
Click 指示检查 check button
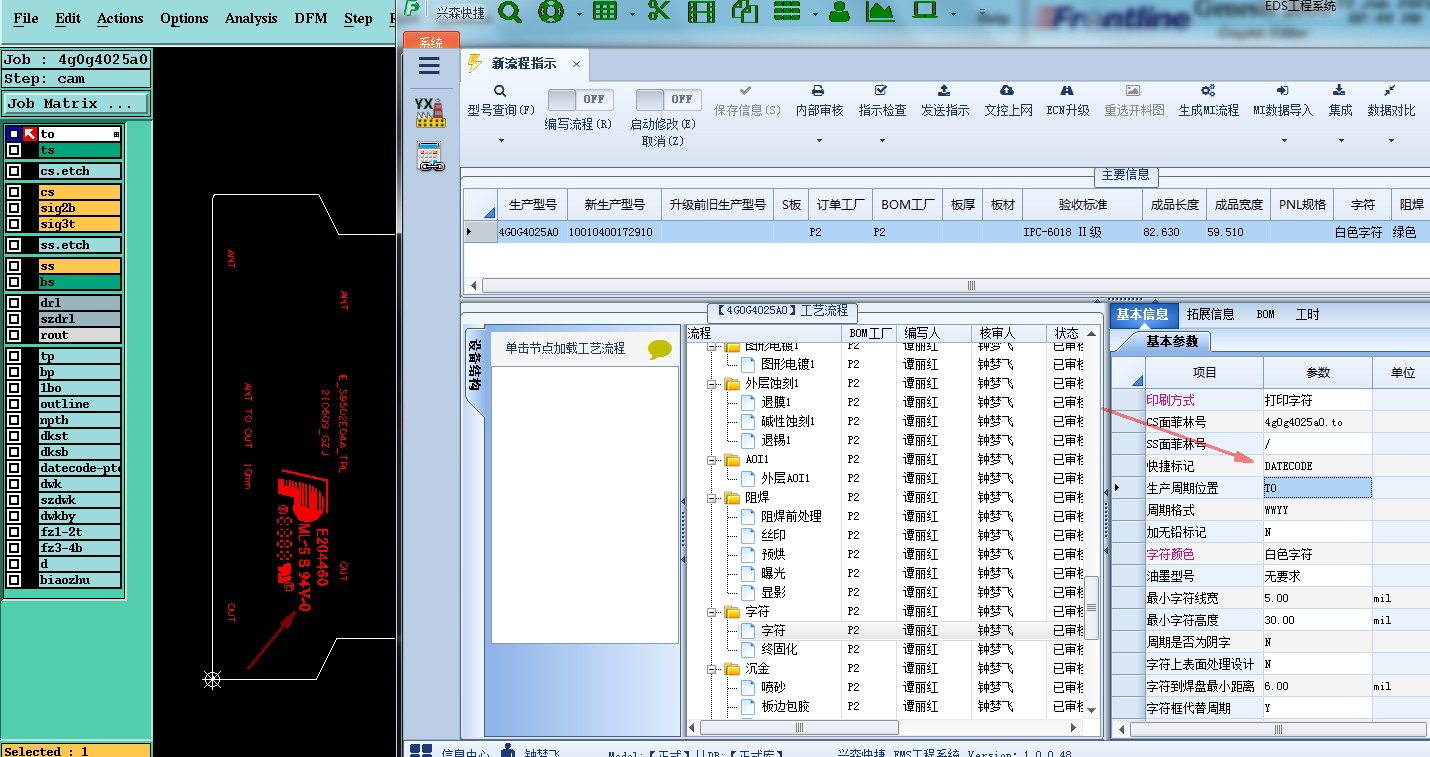[882, 101]
